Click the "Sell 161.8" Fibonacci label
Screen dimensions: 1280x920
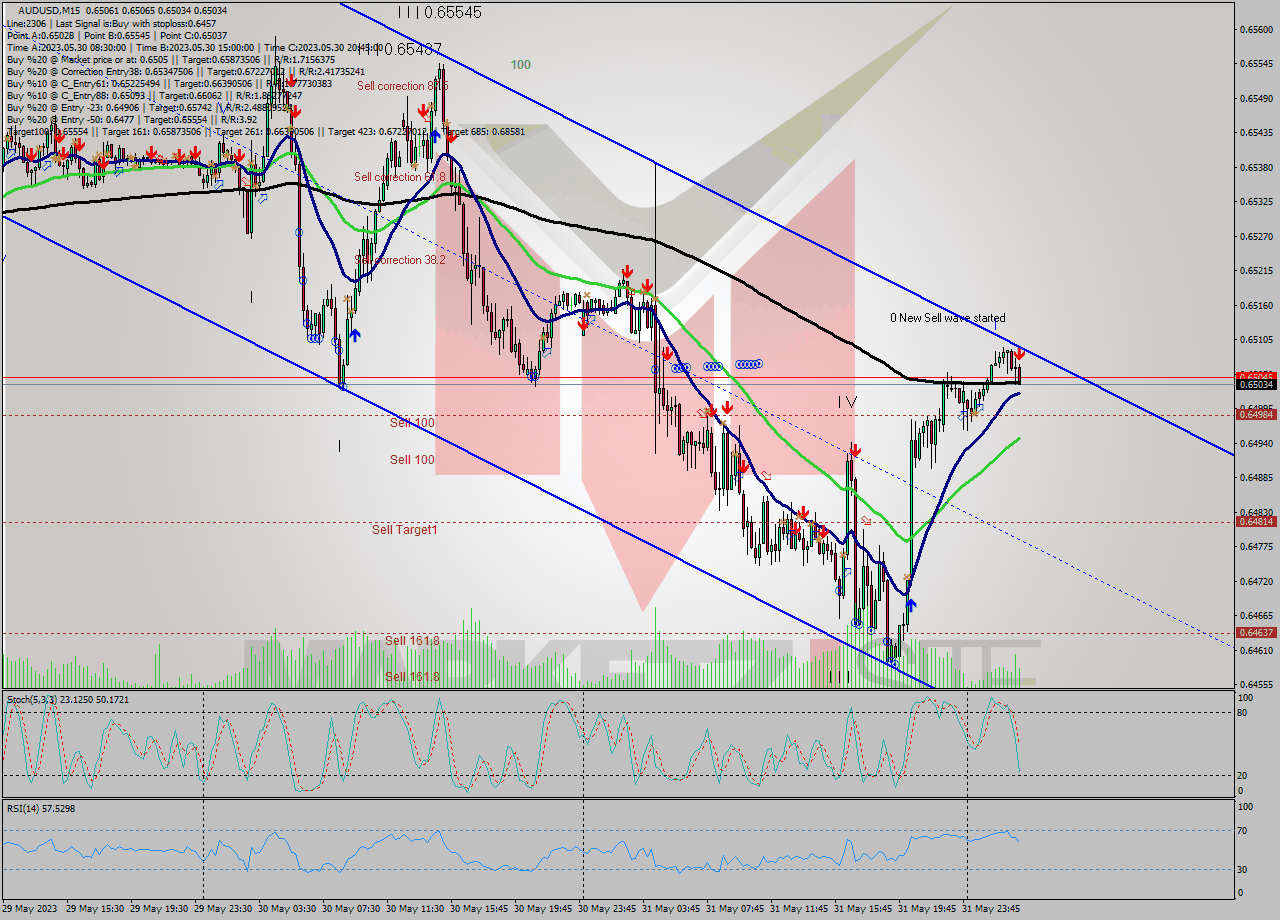pos(410,640)
